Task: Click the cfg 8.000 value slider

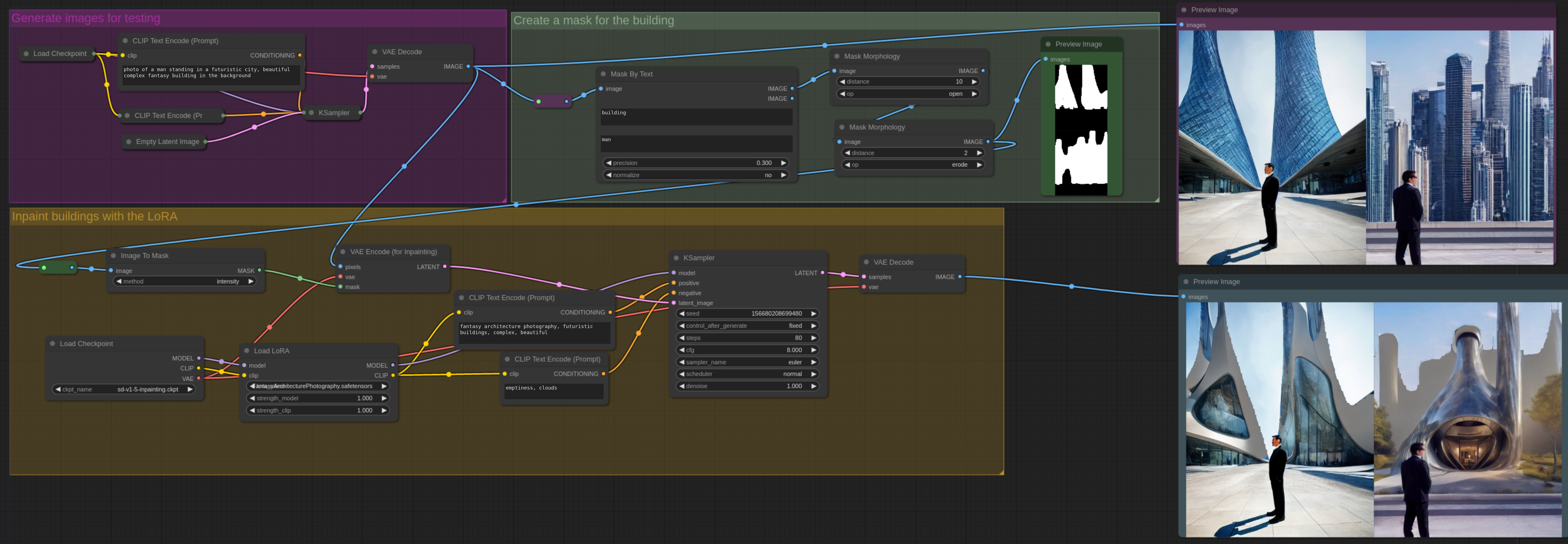Action: pos(747,350)
